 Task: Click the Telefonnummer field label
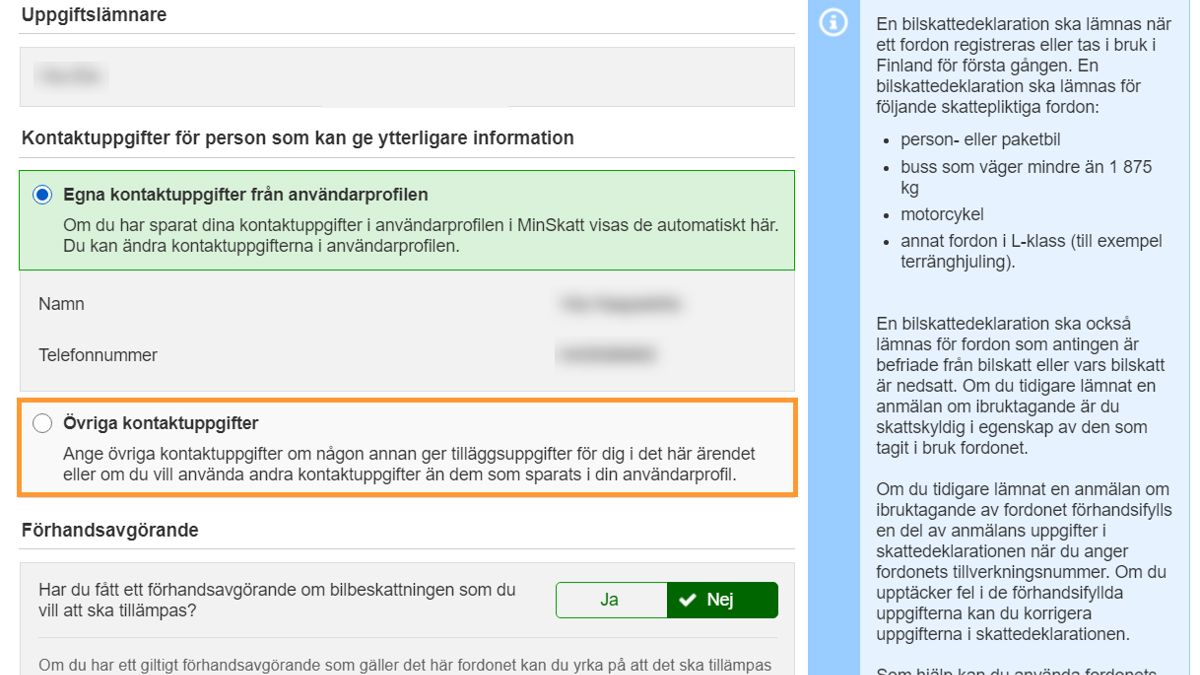tap(98, 355)
